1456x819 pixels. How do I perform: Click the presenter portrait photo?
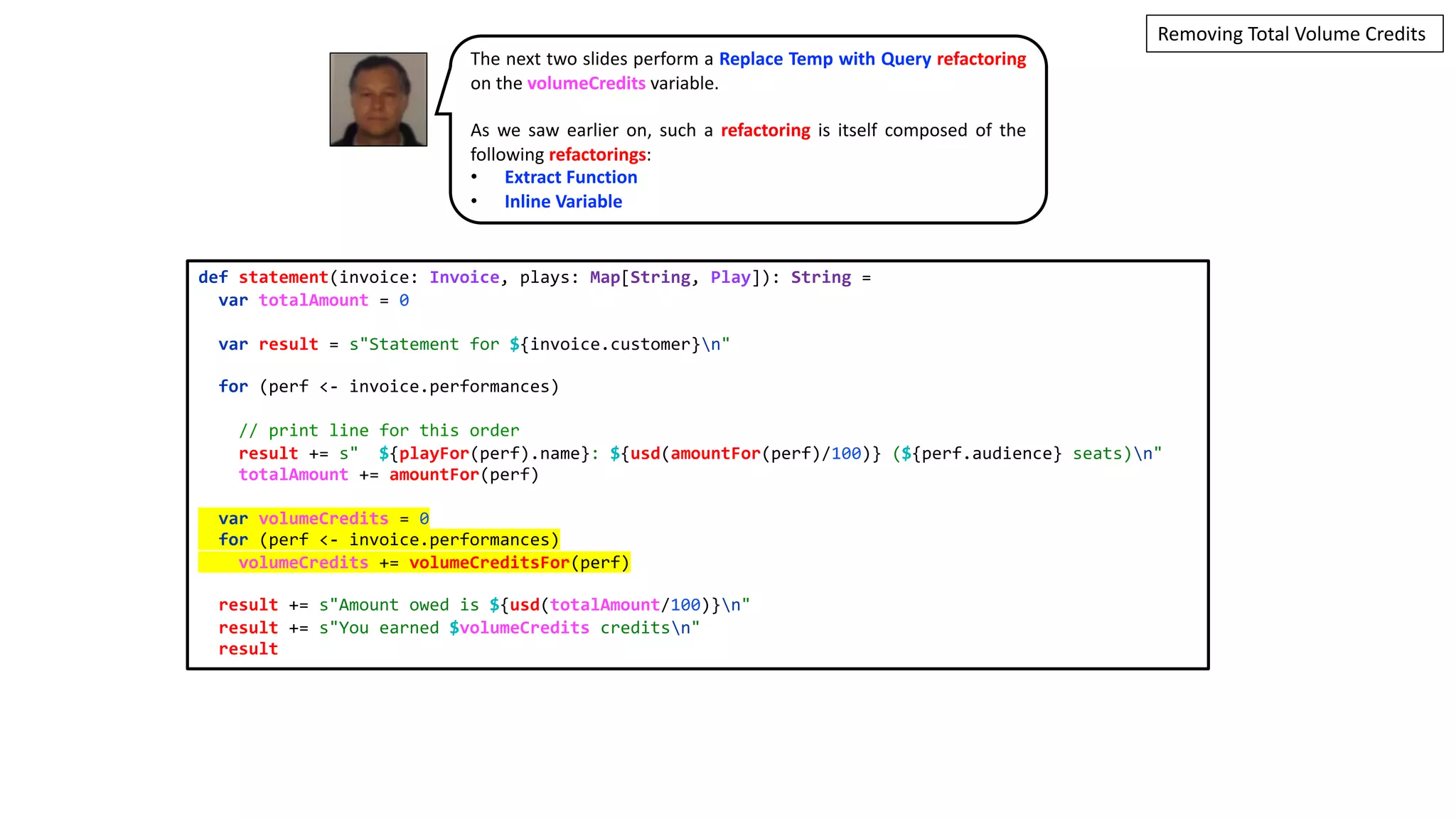pos(378,100)
